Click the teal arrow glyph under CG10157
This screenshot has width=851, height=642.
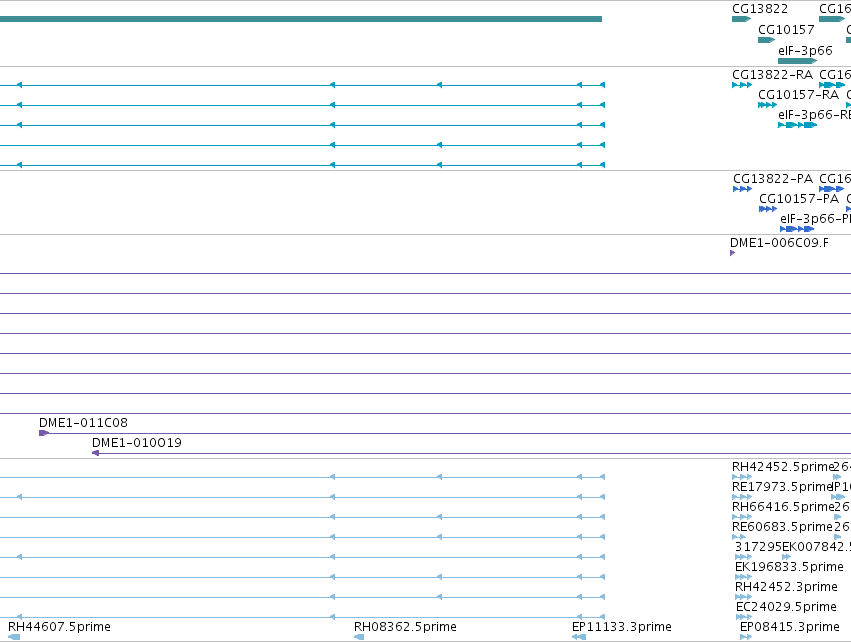click(x=766, y=40)
